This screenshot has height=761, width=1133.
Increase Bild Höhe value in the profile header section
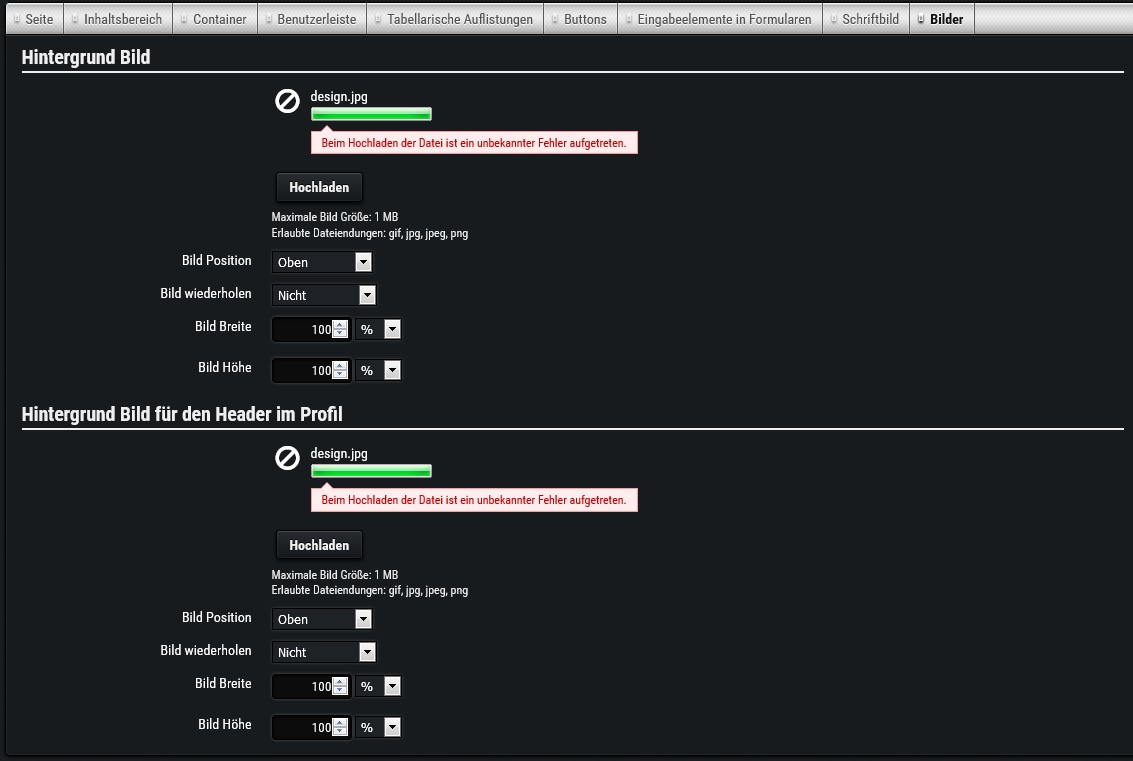(x=340, y=722)
